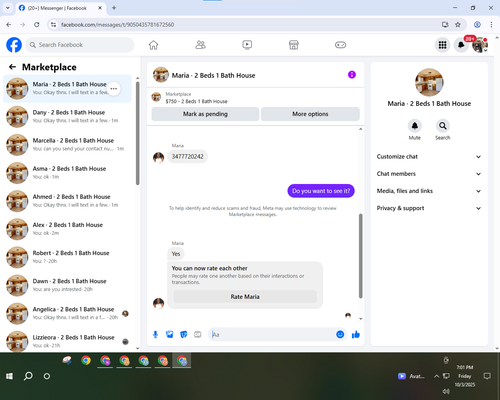The height and width of the screenshot is (400, 500).
Task: Open the Watch video icon
Action: coord(247,45)
